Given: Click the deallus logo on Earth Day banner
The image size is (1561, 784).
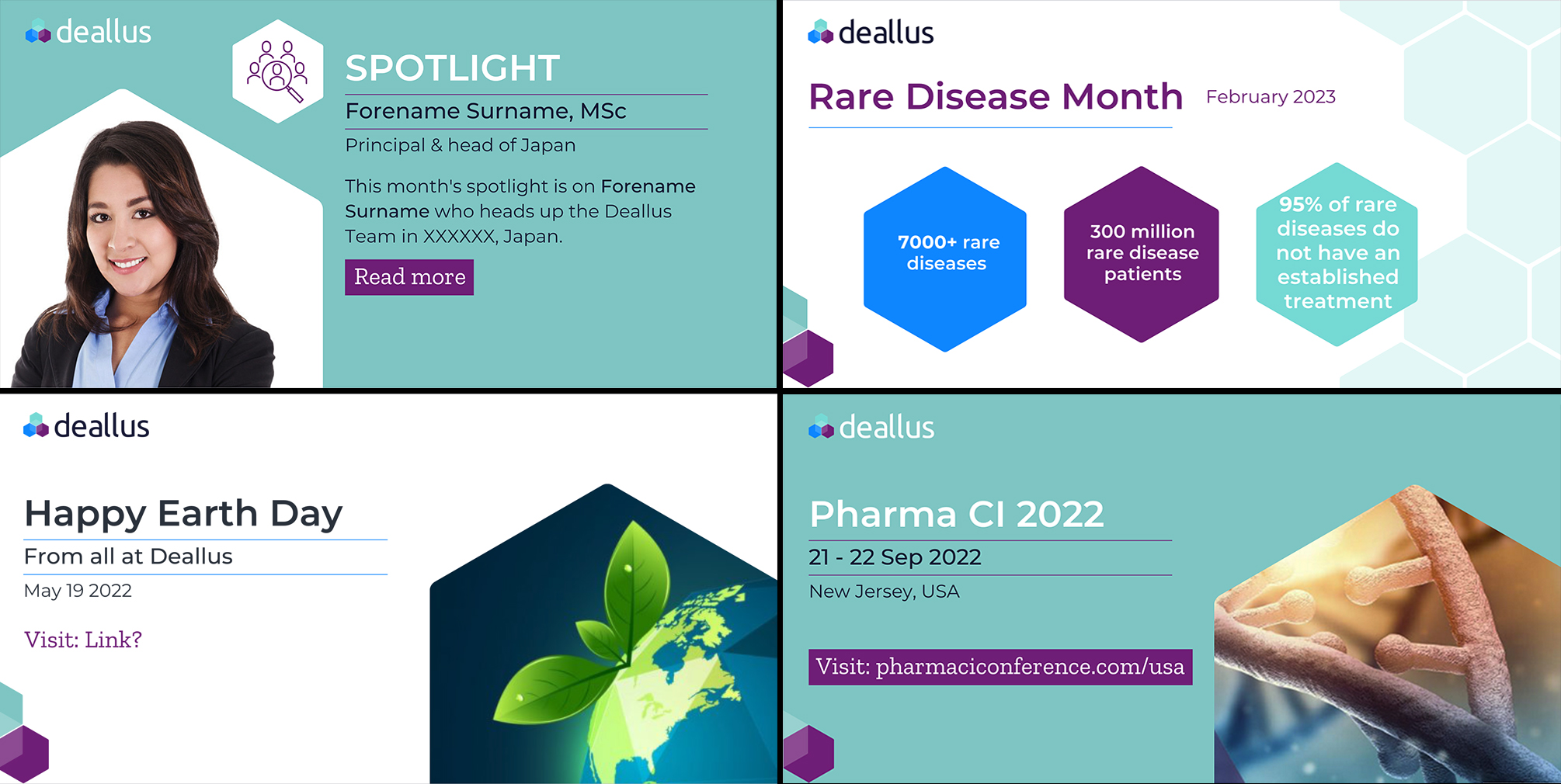Looking at the screenshot, I should (x=86, y=426).
